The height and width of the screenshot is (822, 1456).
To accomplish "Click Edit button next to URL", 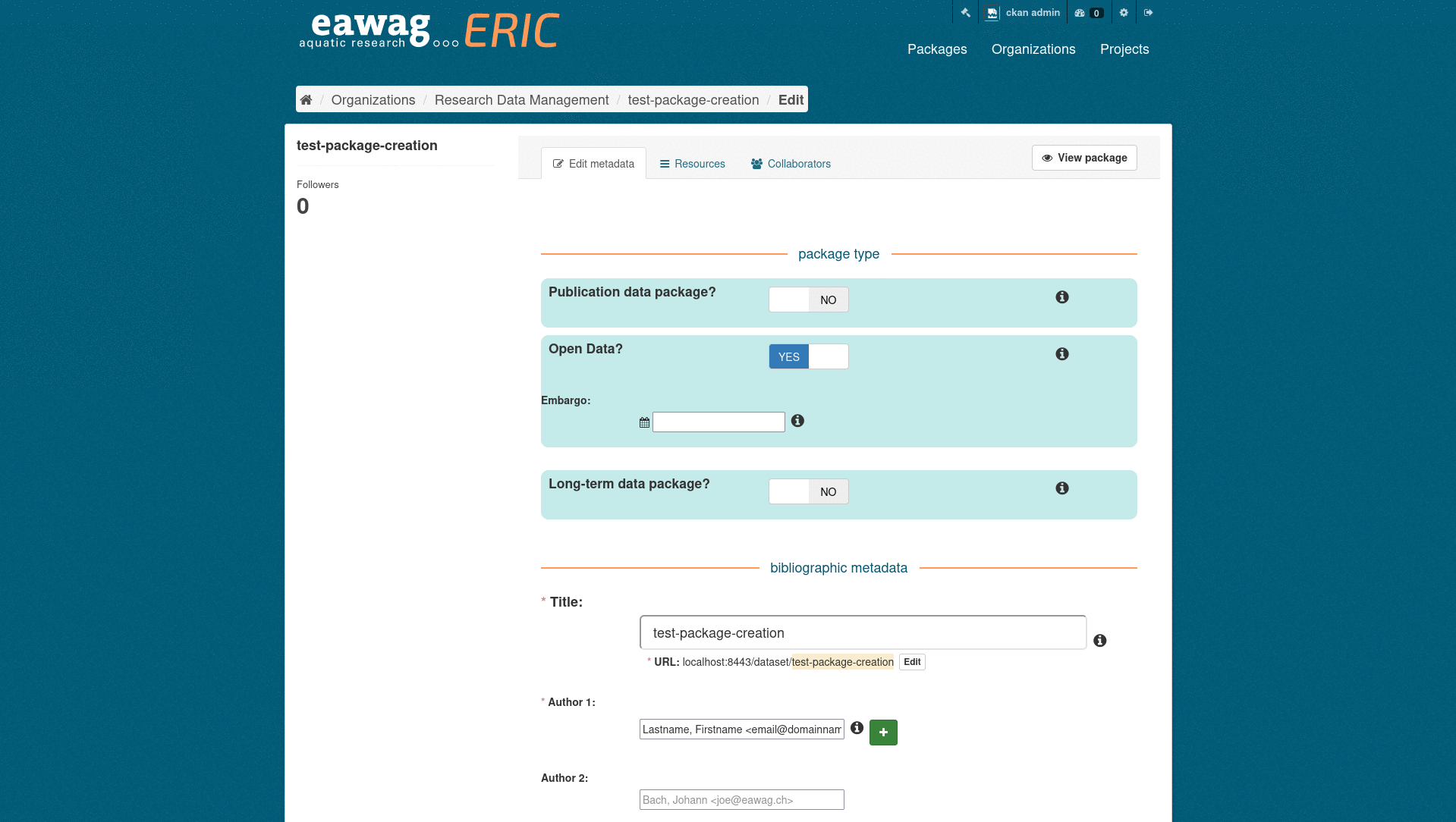I will 912,662.
